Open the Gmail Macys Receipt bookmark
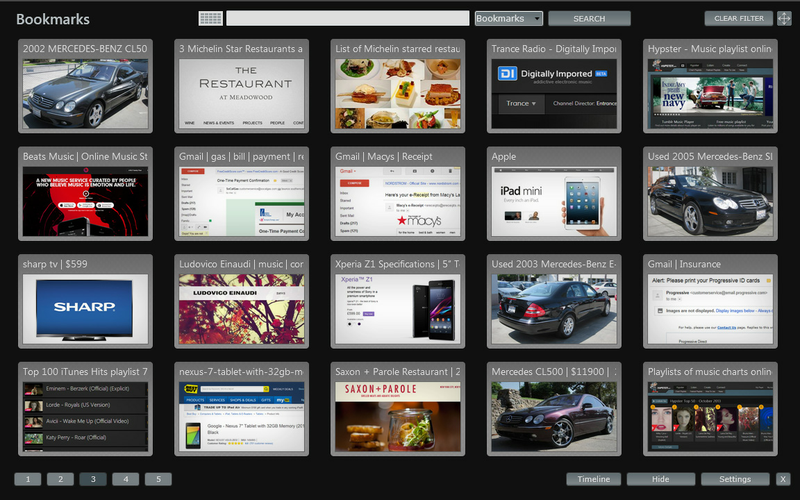Viewport: 800px width, 500px height. (x=397, y=194)
